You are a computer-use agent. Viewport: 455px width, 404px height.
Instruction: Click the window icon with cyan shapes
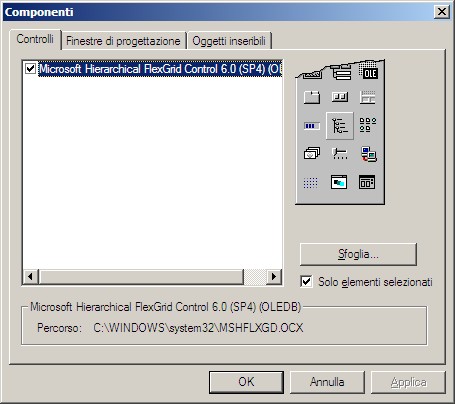(x=339, y=182)
